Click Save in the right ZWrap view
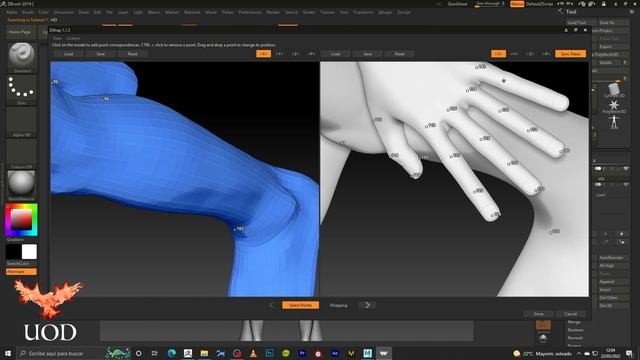Screen dimensions: 640x360 [367, 54]
